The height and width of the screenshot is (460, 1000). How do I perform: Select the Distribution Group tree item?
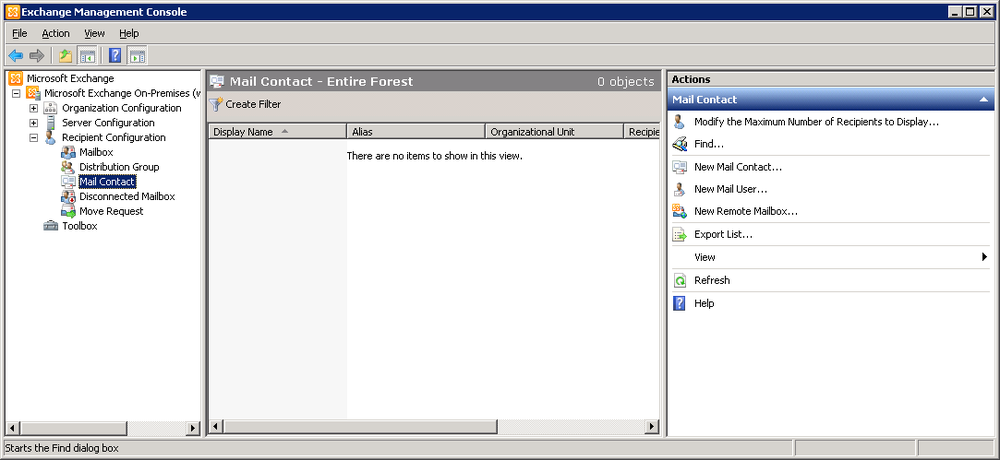119,167
